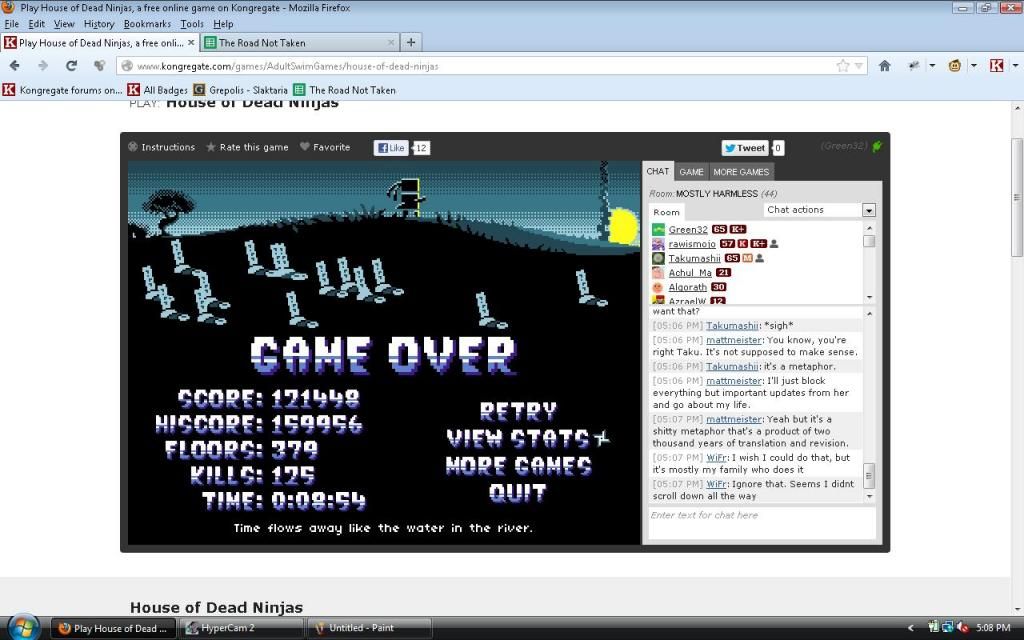
Task: Click the chat text input field
Action: coord(761,522)
